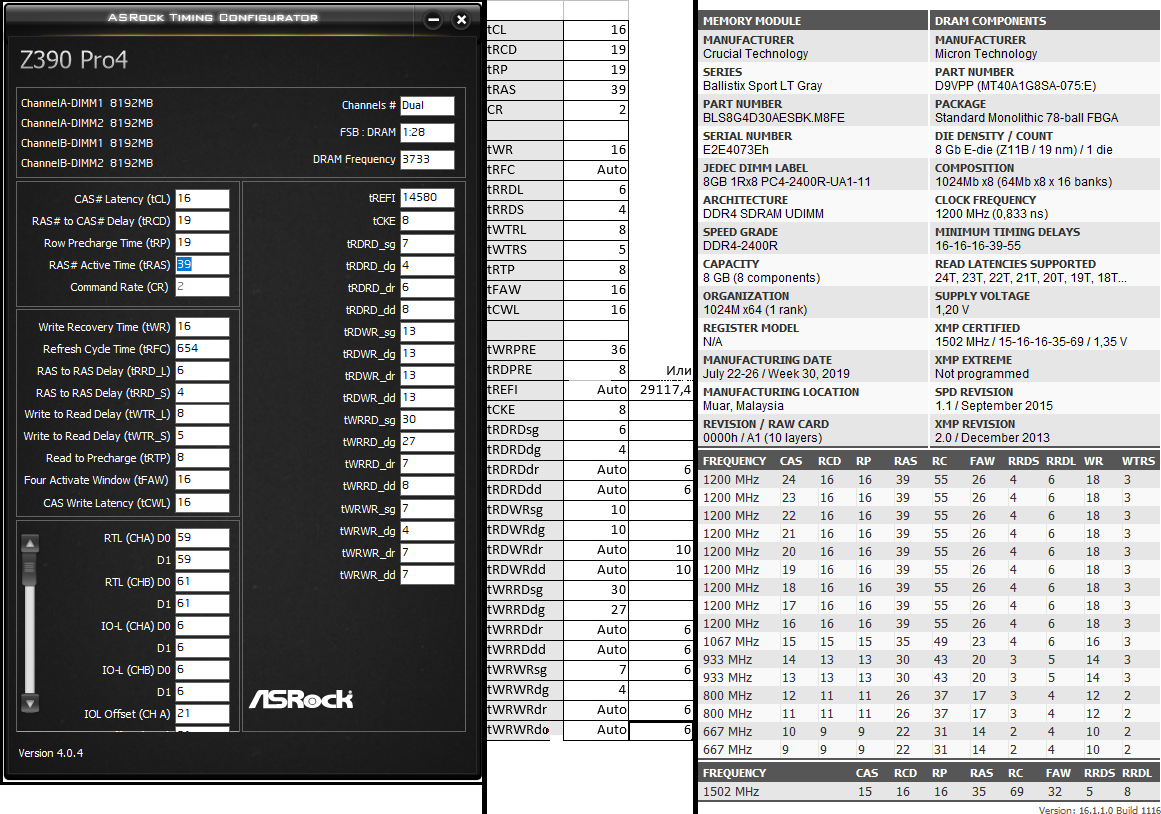Click the 1502 MHz XMP frequency row
Image resolution: width=1161 pixels, height=814 pixels.
click(x=929, y=791)
